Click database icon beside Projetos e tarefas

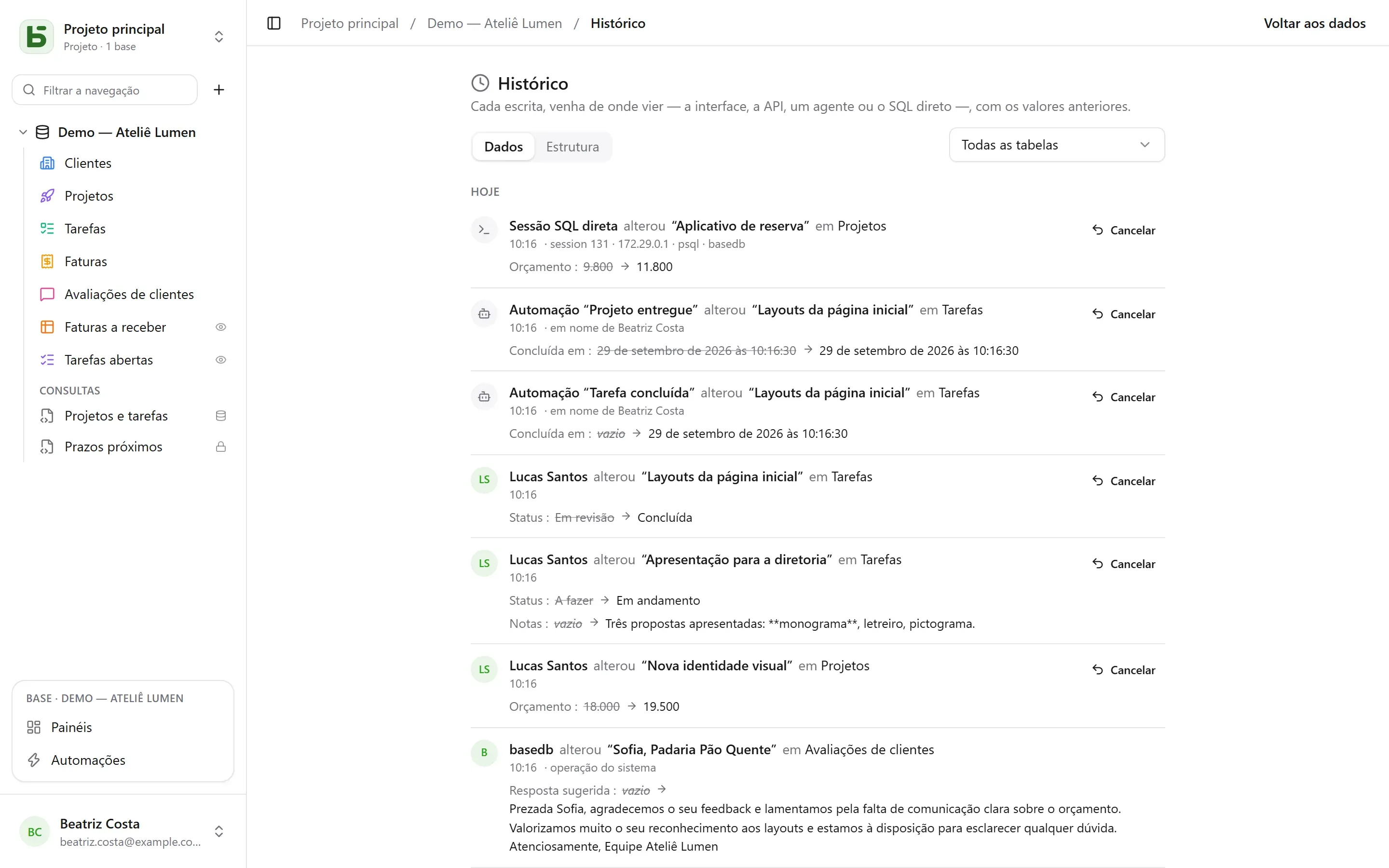tap(221, 416)
